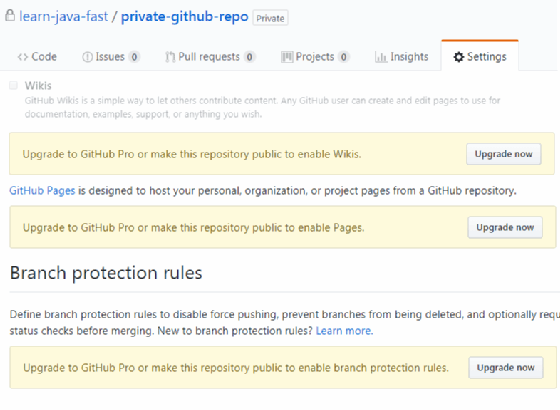The image size is (560, 410).
Task: Switch to the Issues tab
Action: point(111,57)
